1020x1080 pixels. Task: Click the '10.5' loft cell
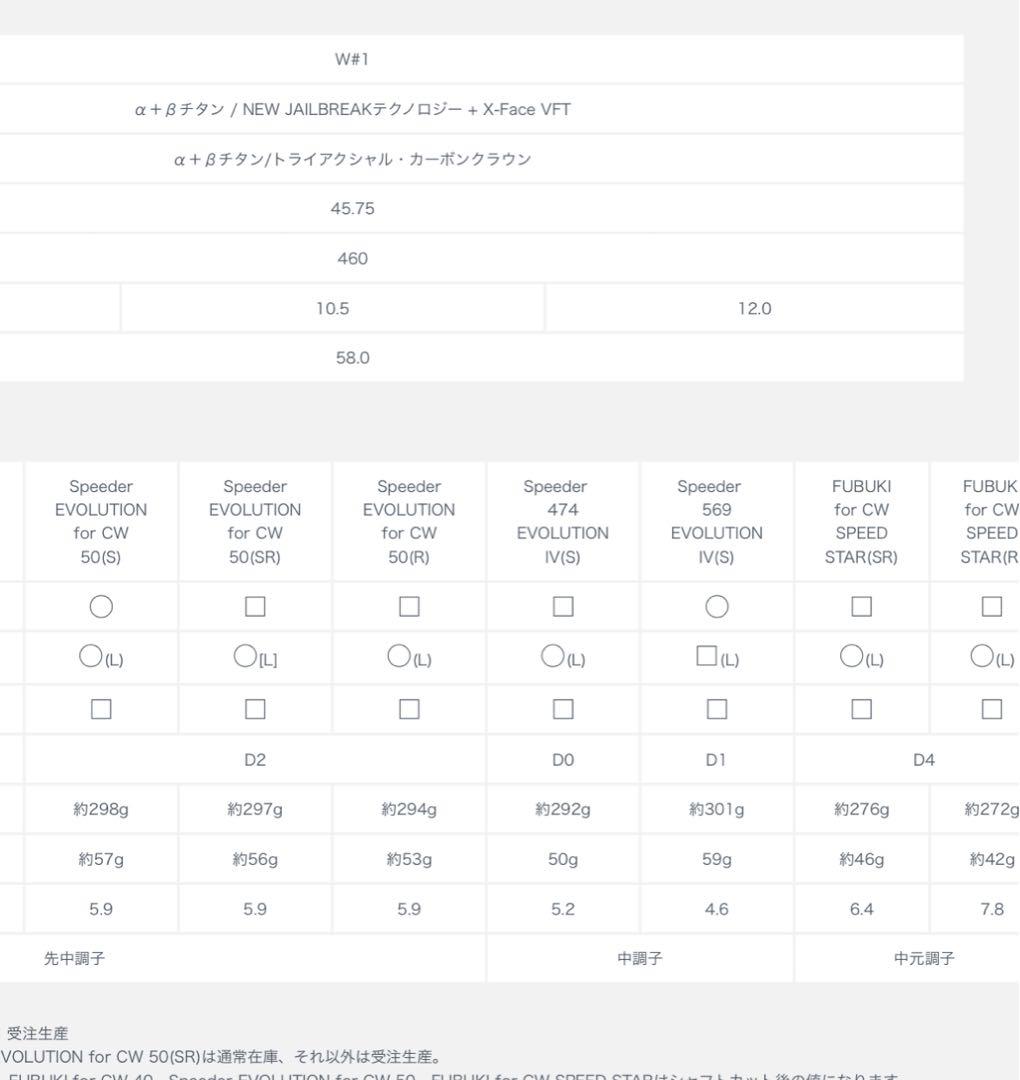[333, 309]
